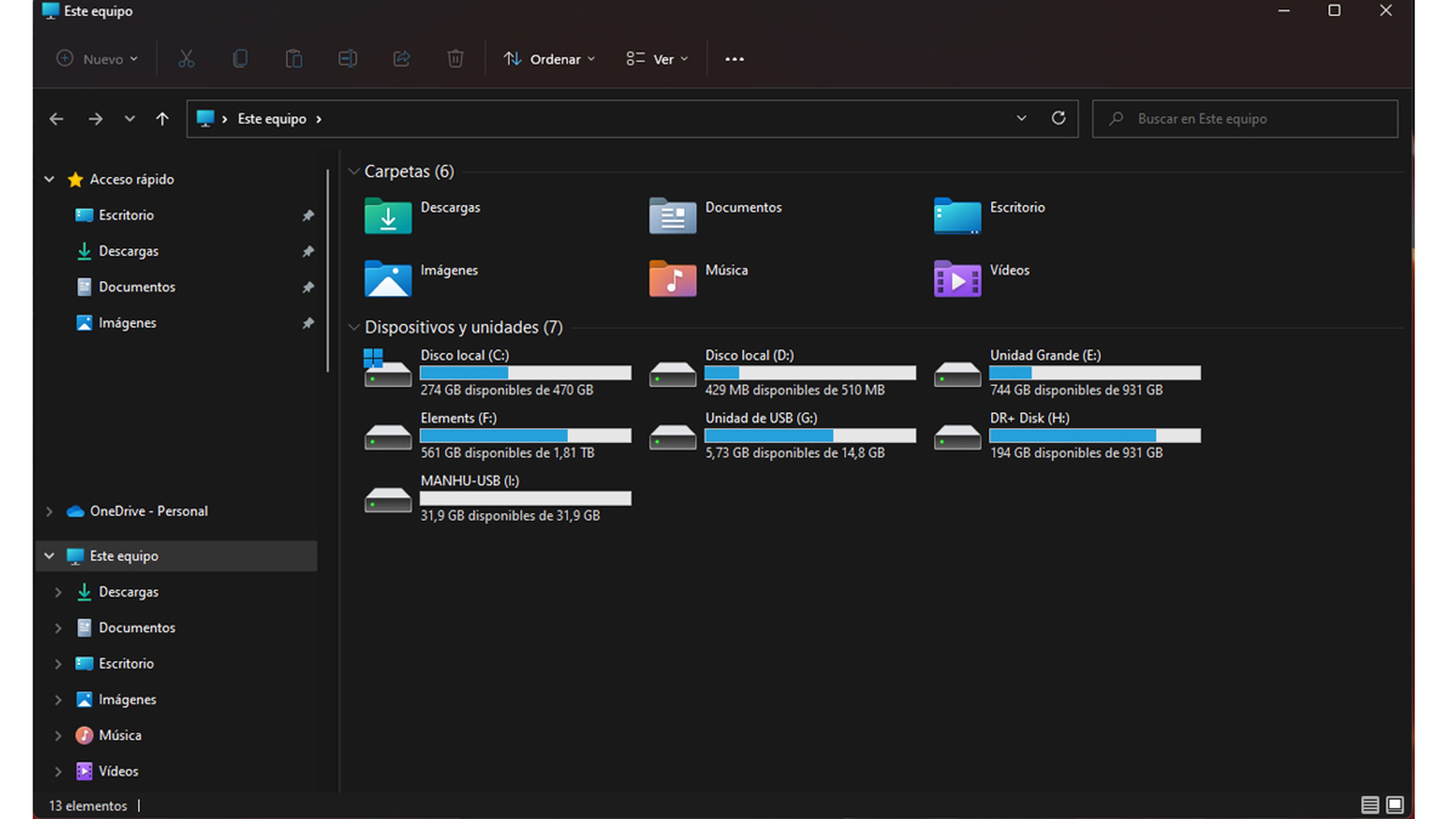Expand the OneDrive - Personal node

tap(49, 511)
